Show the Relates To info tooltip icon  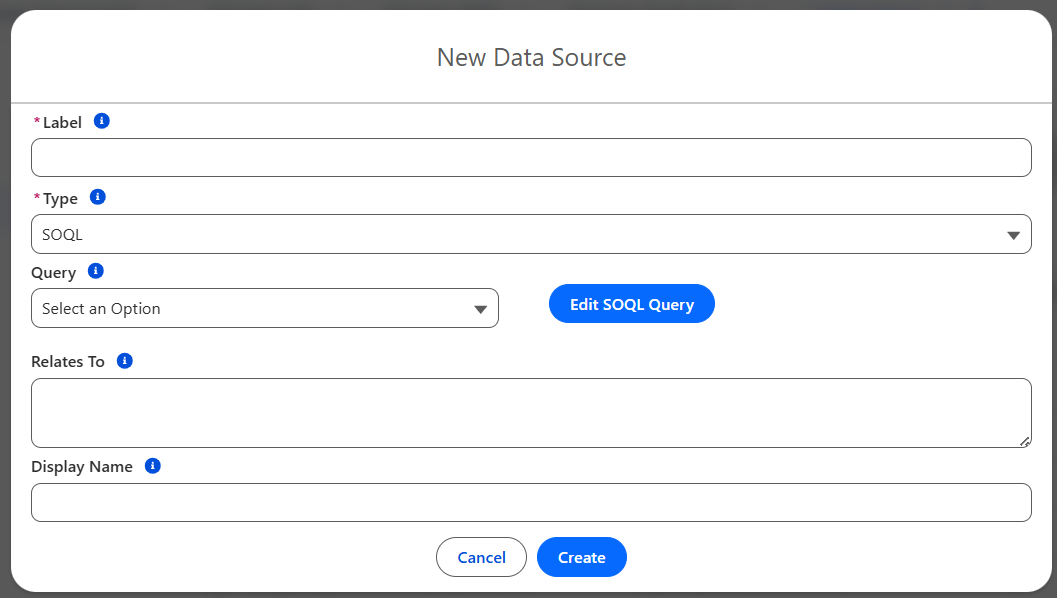coord(125,360)
